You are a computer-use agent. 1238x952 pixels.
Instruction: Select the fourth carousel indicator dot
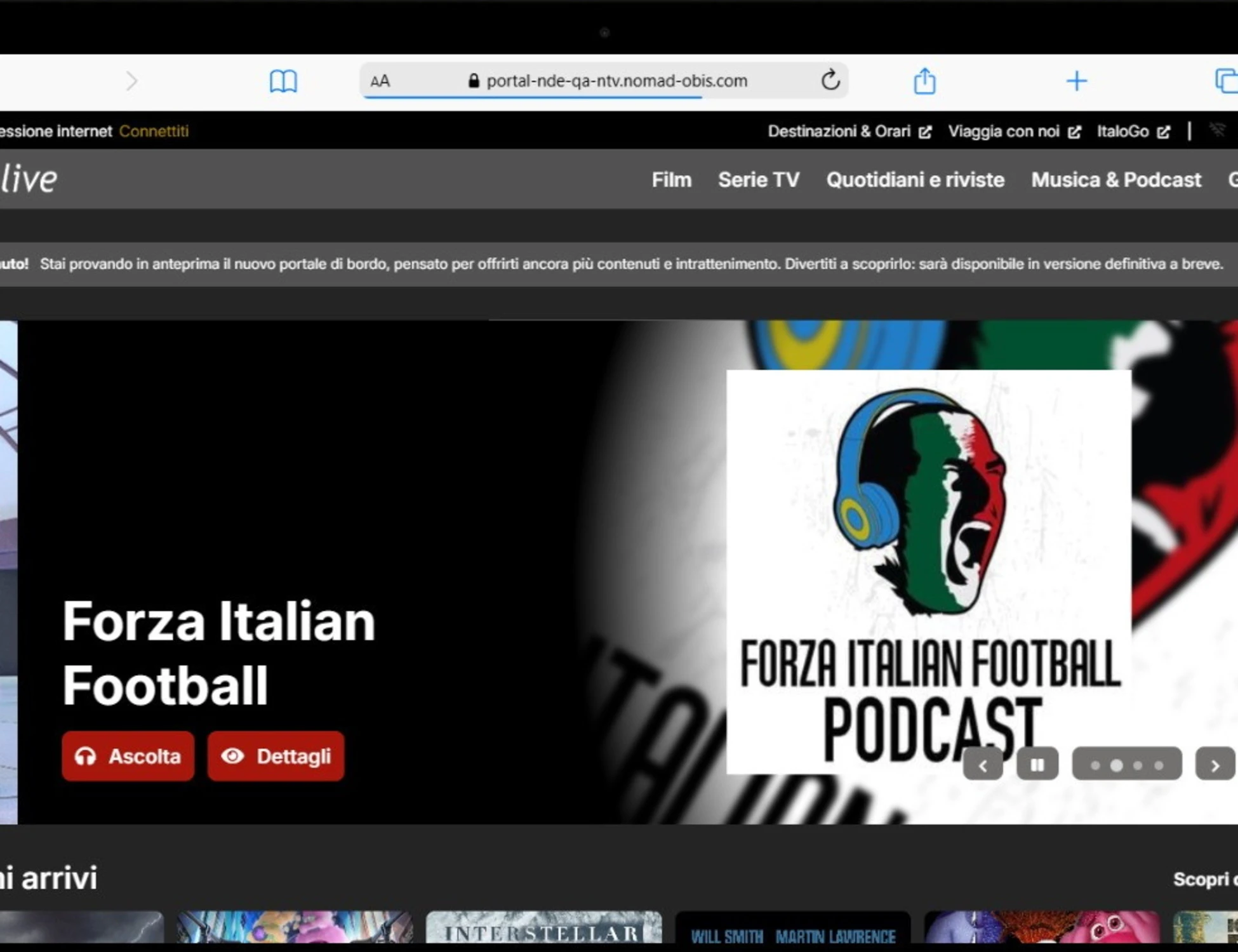[x=1159, y=765]
